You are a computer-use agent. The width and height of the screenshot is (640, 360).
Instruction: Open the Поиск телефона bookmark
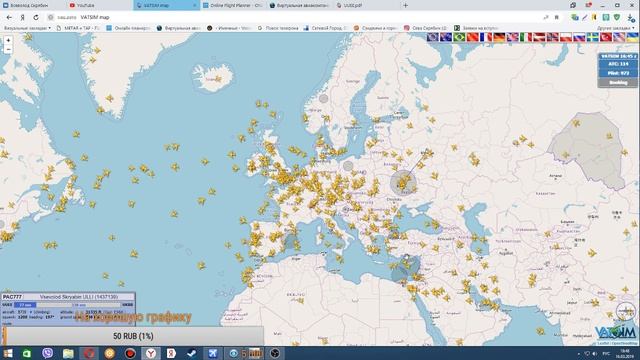(x=278, y=28)
